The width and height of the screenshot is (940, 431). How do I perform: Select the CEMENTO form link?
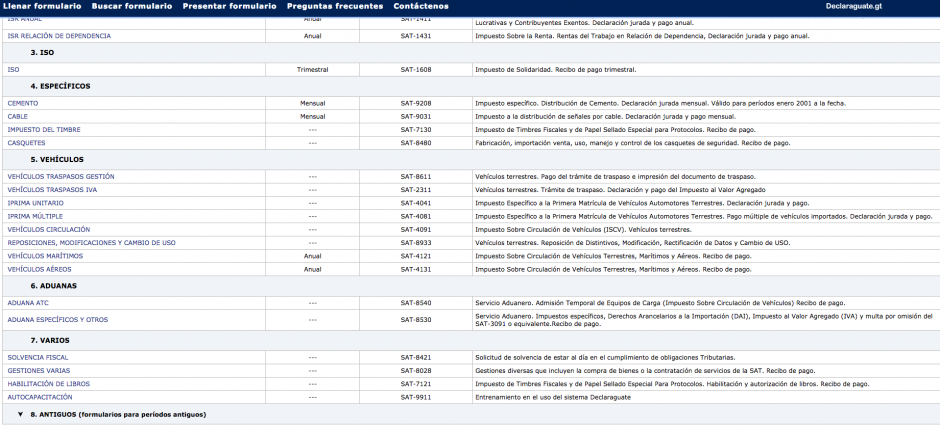(x=24, y=103)
